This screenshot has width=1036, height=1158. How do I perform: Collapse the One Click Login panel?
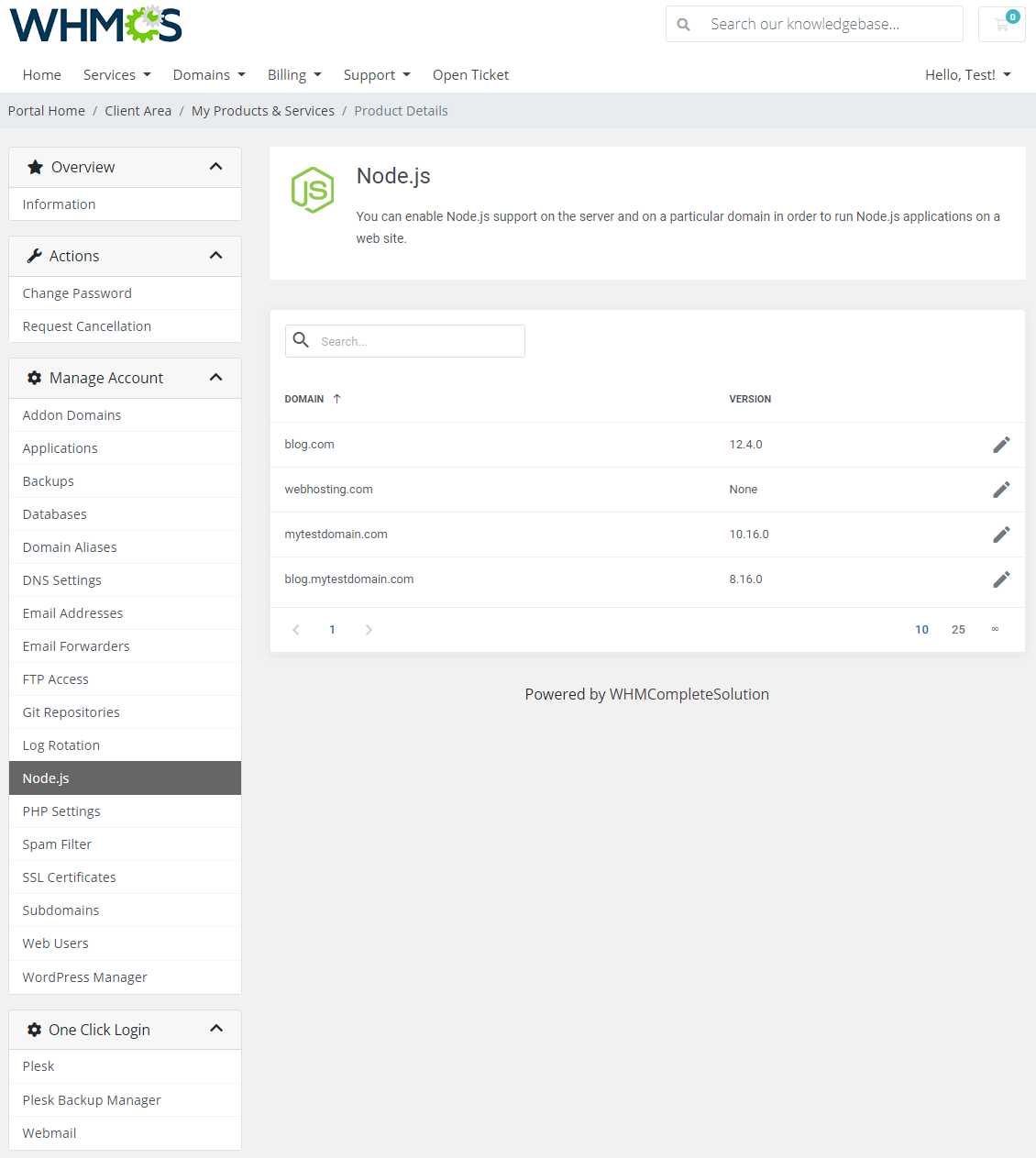click(x=216, y=1028)
